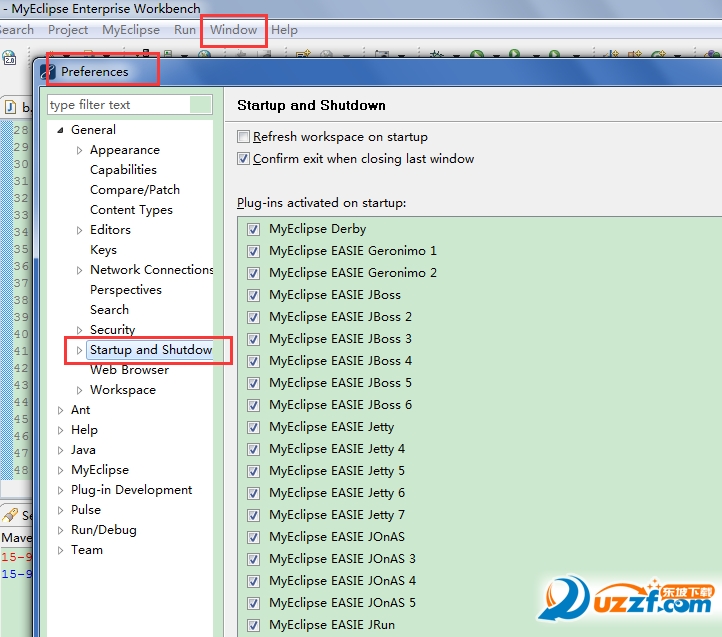
Task: Click the Preferences dialog title icon
Action: [x=48, y=72]
